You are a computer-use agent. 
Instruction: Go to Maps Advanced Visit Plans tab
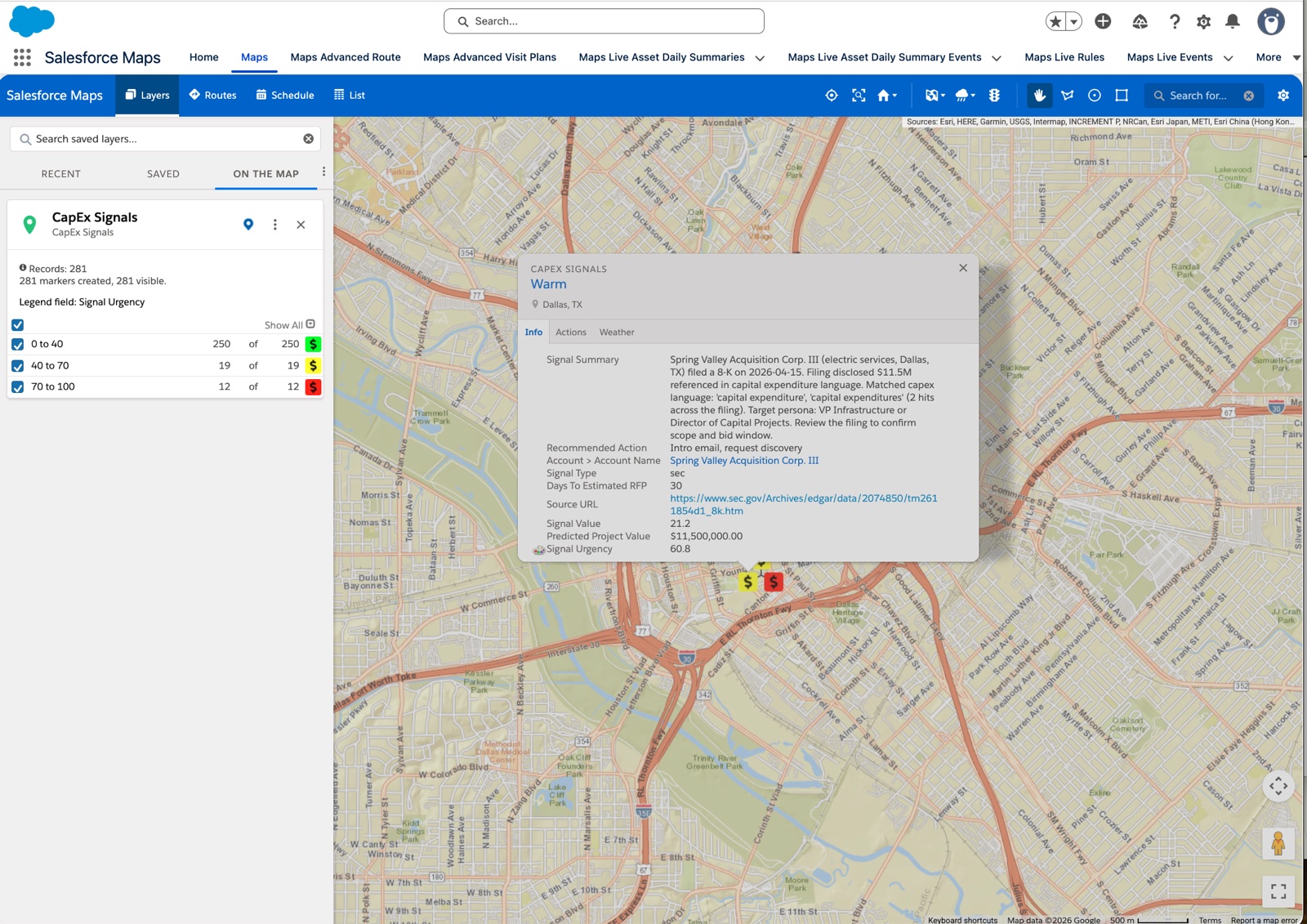pos(489,57)
